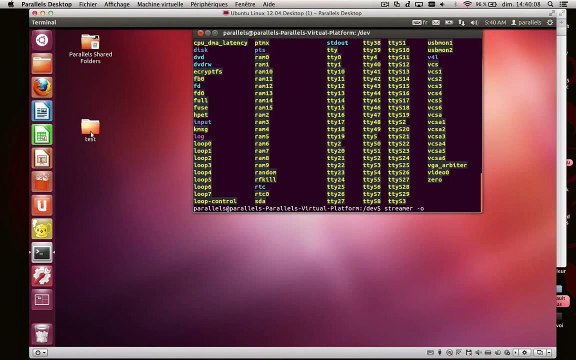576x360 pixels.
Task: Open macOS Spotlight search magnifier
Action: [x=550, y=4]
